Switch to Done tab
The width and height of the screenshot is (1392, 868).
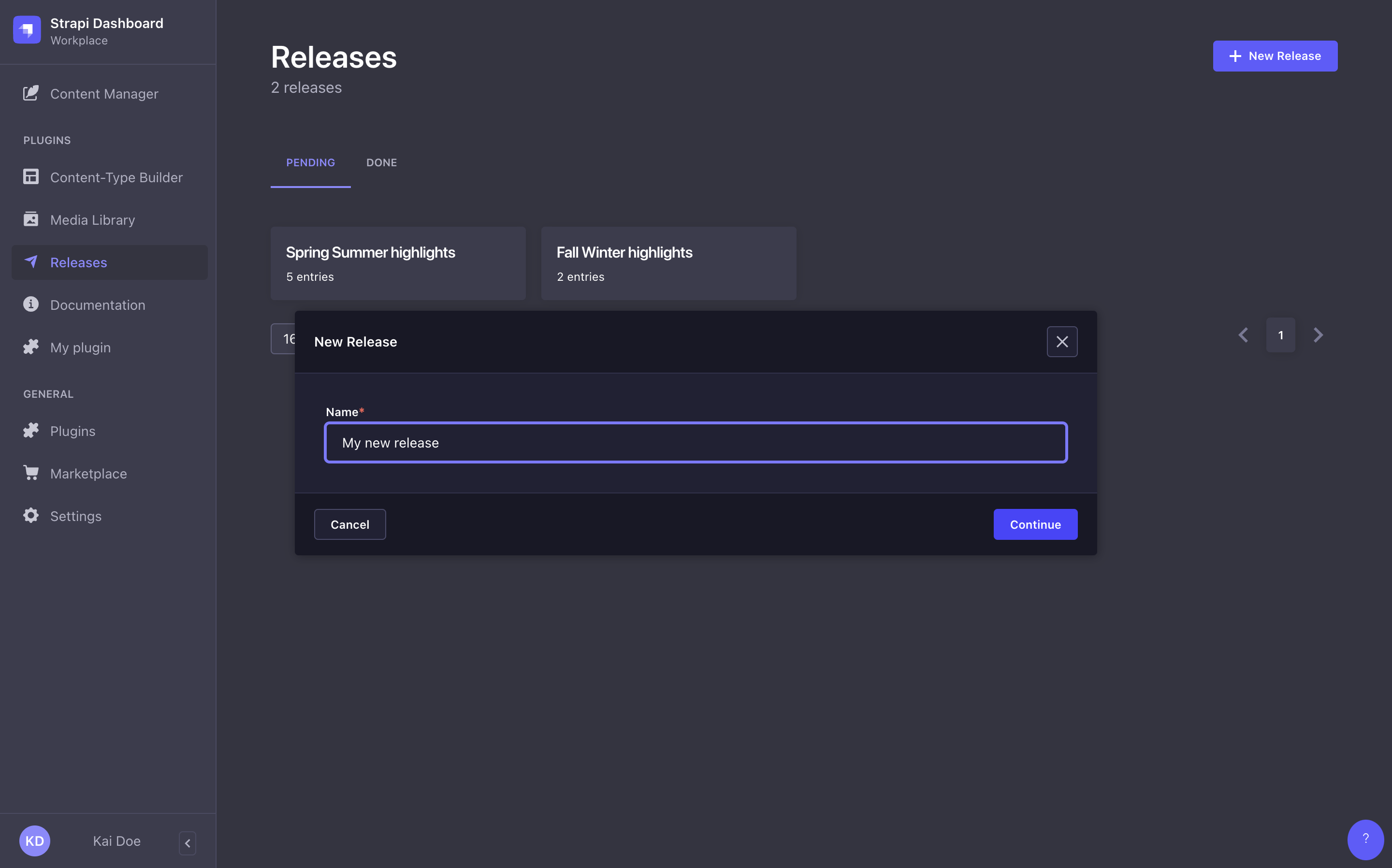(381, 162)
